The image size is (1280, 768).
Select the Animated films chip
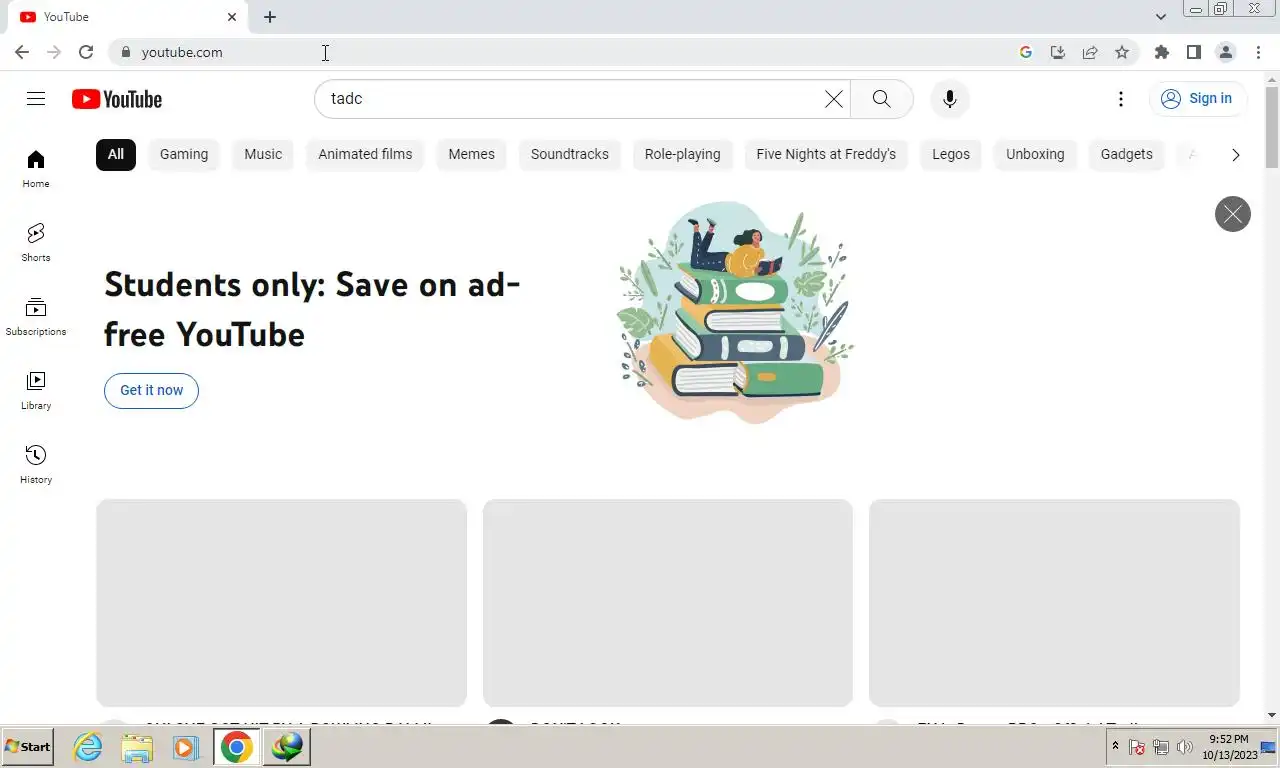pyautogui.click(x=365, y=154)
